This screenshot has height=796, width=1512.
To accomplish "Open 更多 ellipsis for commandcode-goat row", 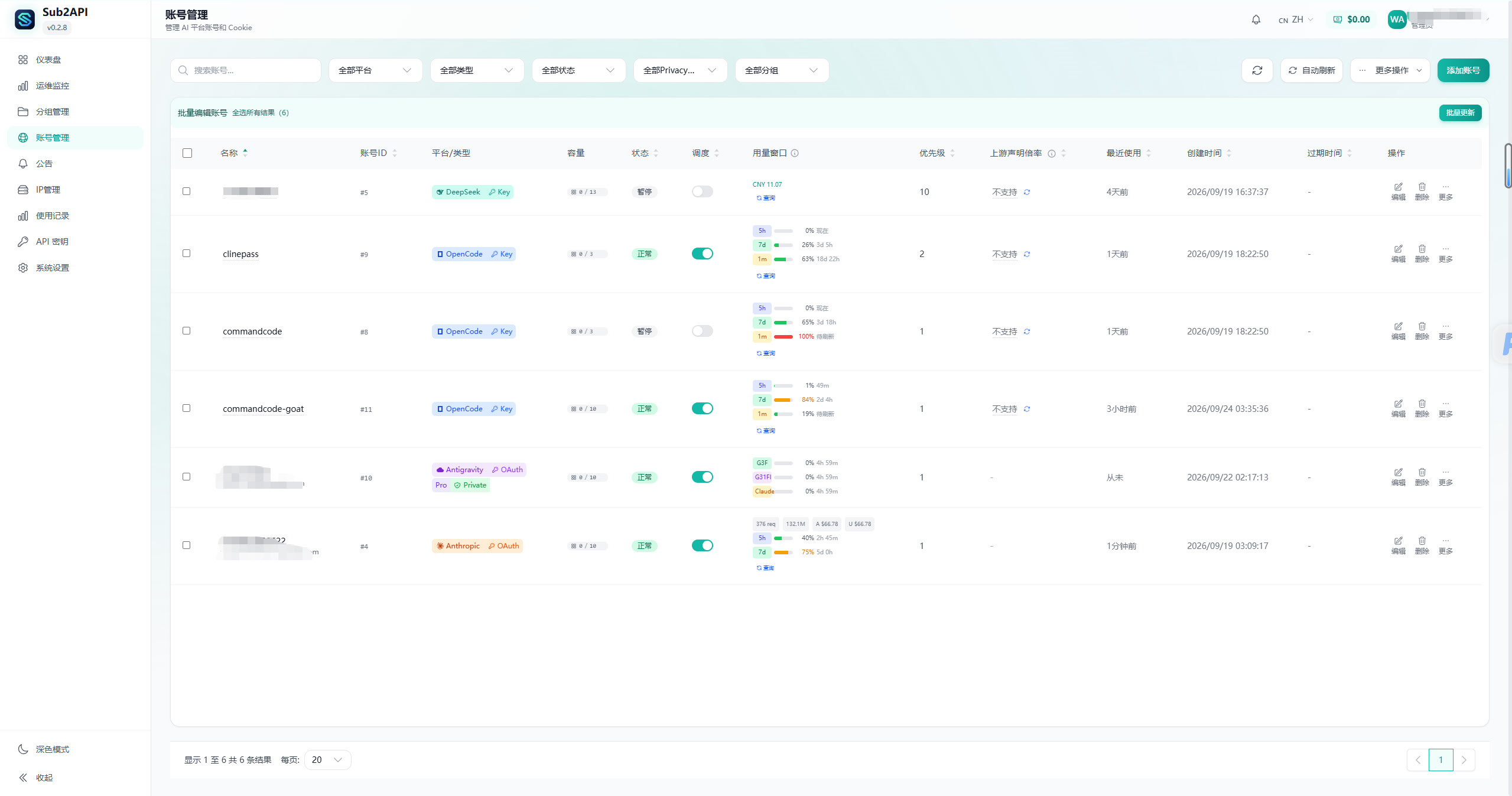I will pos(1445,408).
